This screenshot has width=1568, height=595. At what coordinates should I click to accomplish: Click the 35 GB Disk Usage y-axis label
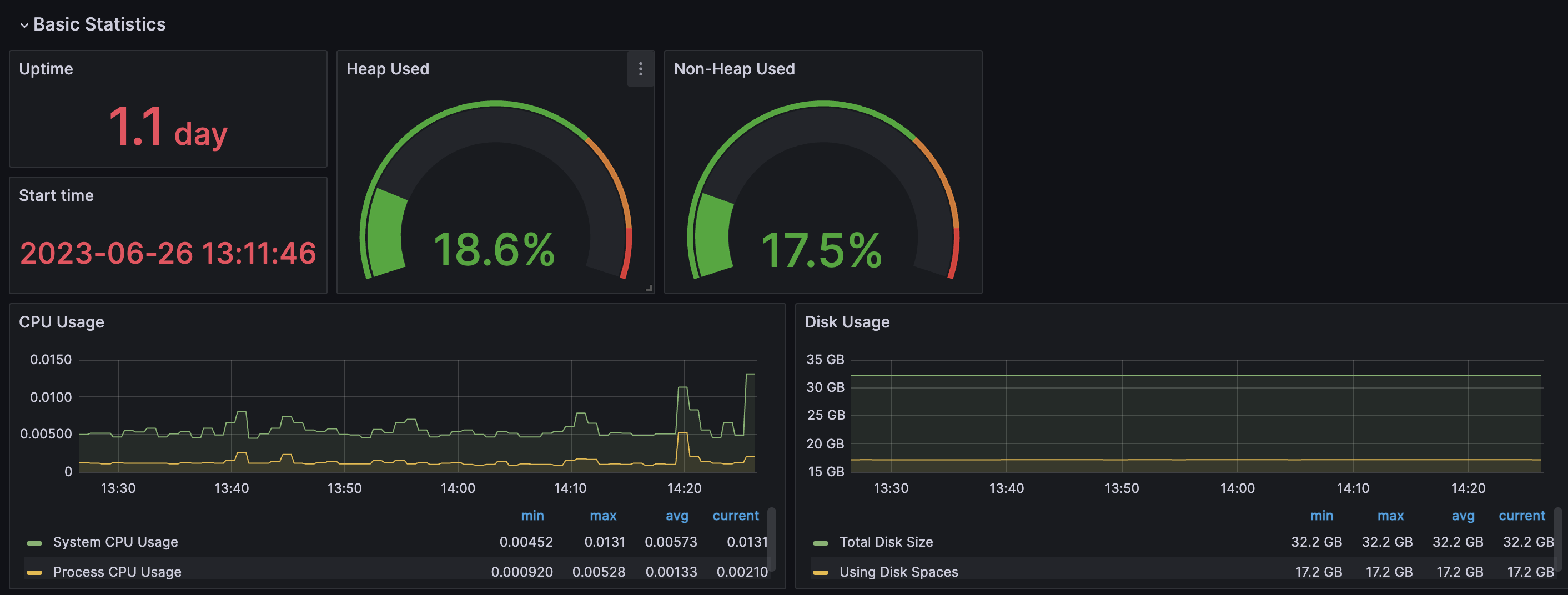[x=826, y=360]
